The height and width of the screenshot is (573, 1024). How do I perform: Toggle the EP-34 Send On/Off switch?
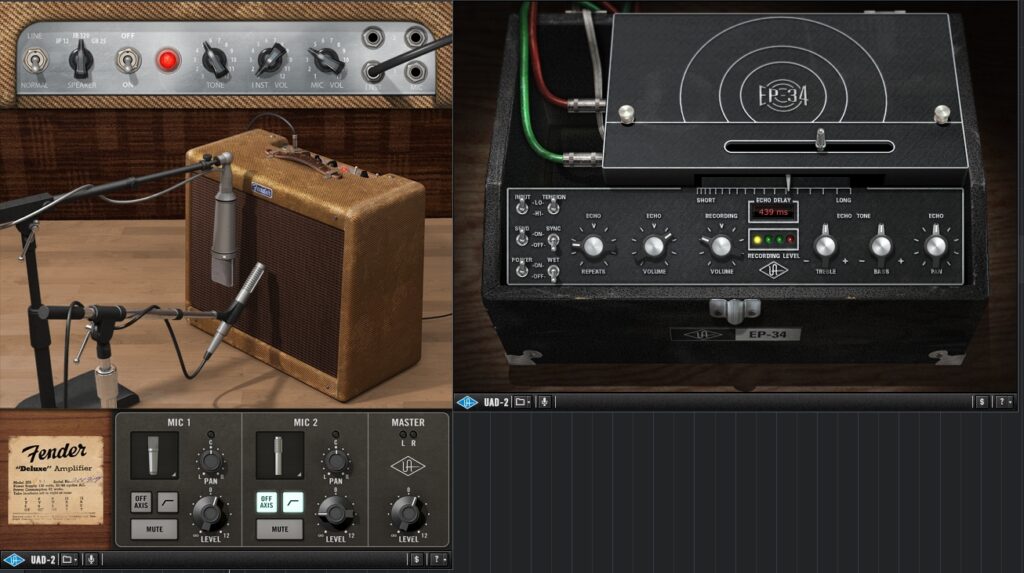(522, 239)
